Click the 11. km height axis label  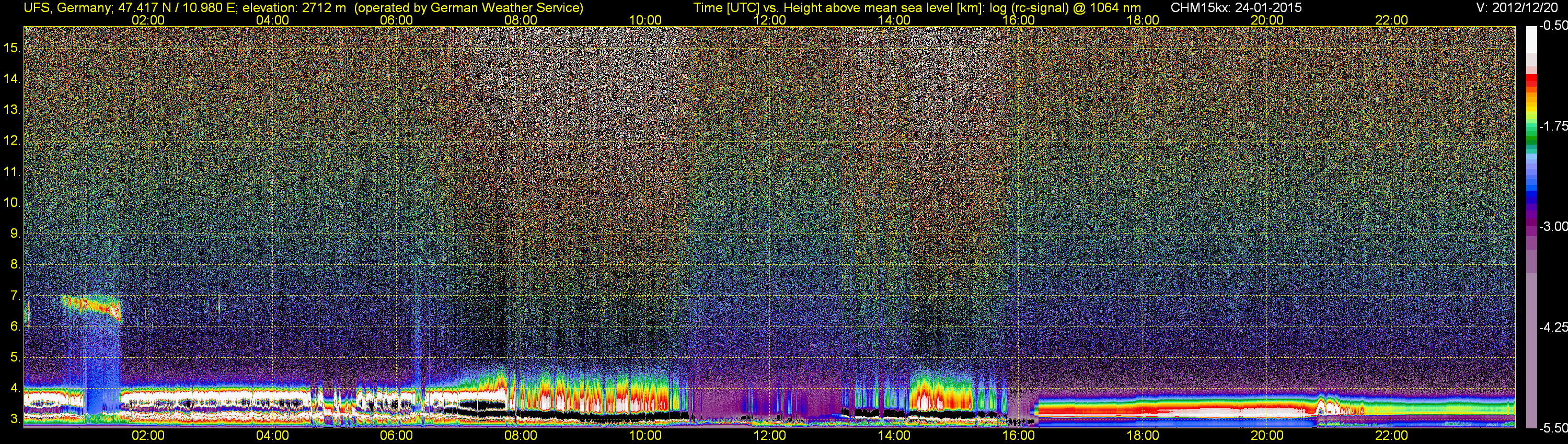click(12, 171)
